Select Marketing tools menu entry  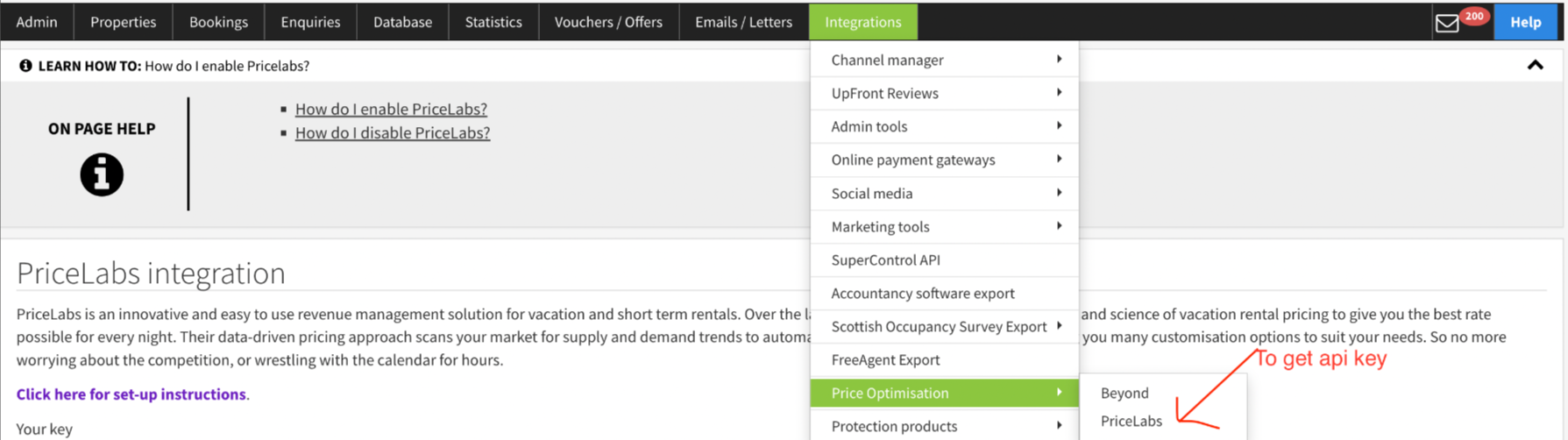[x=944, y=226]
